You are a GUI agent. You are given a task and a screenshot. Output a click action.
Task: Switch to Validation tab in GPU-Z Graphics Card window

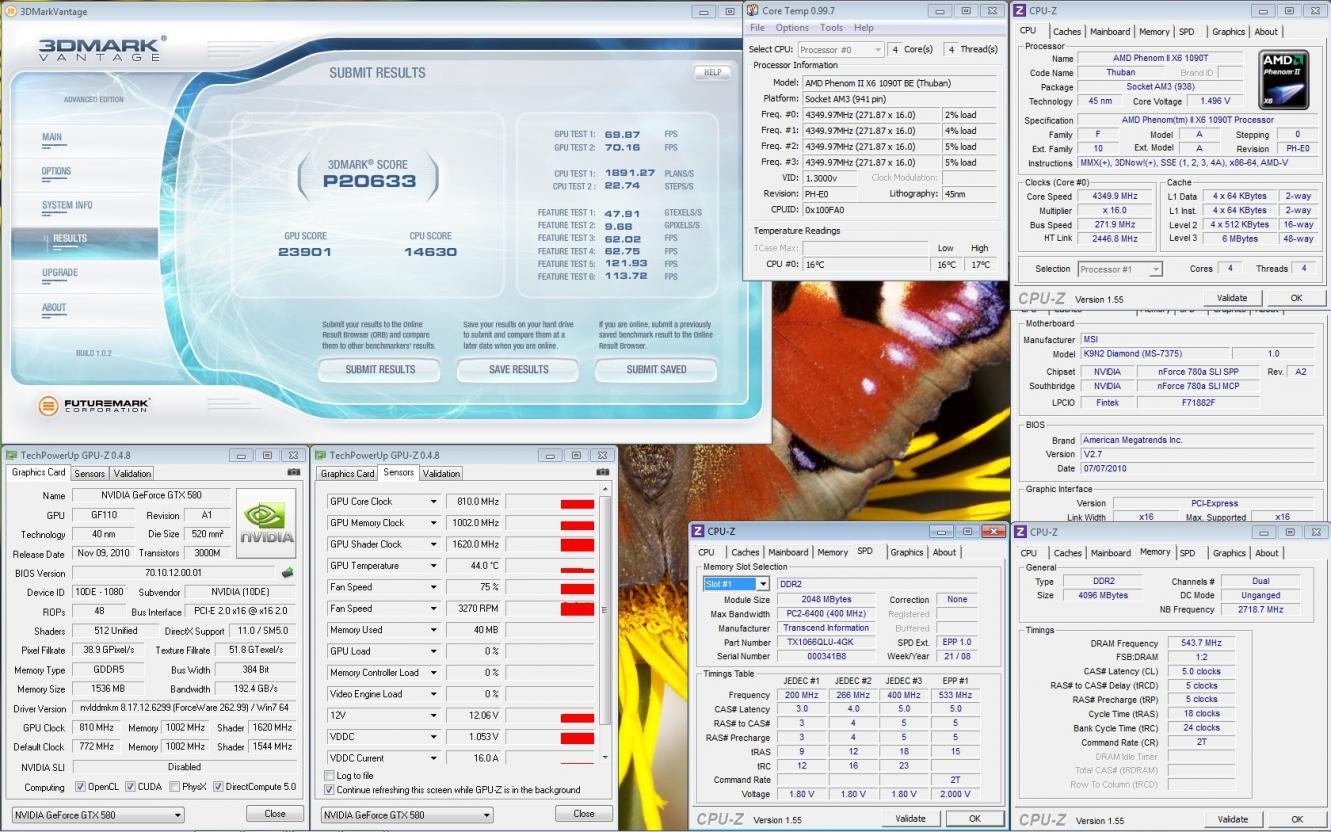[x=132, y=473]
